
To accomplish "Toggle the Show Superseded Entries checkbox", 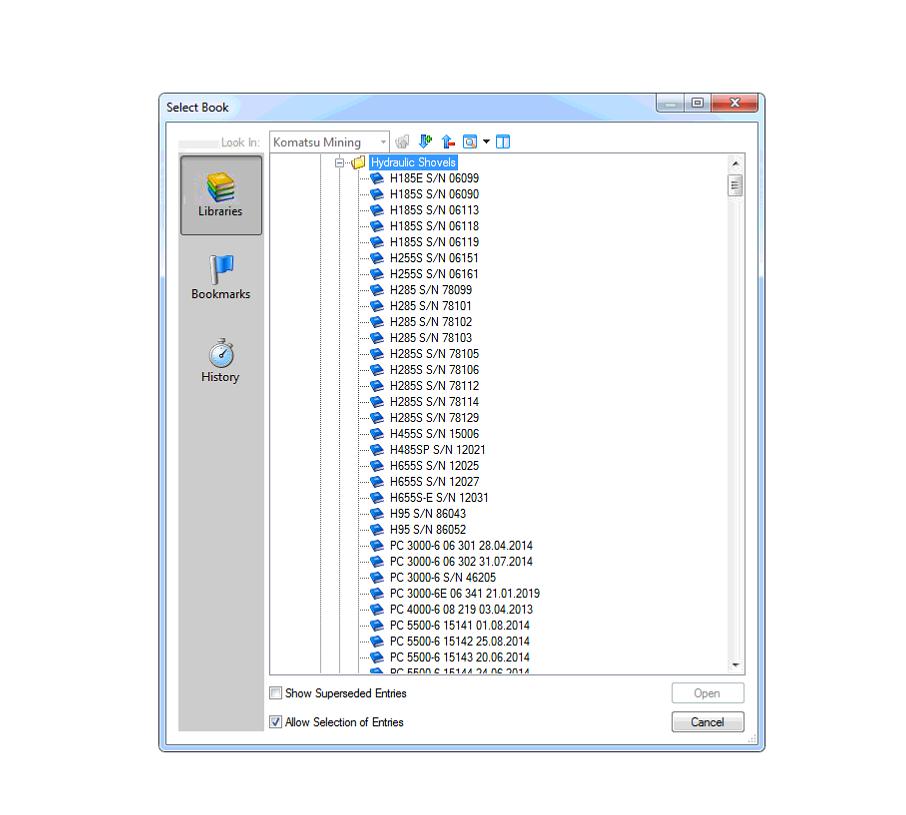I will (x=275, y=693).
